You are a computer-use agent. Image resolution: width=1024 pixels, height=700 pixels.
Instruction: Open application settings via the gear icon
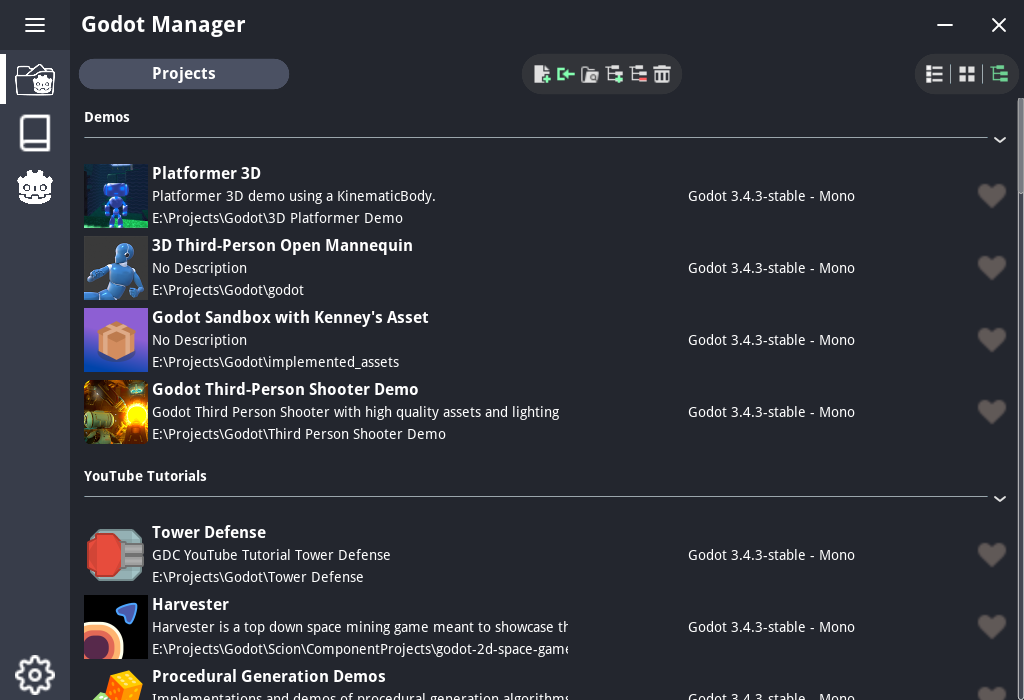35,675
